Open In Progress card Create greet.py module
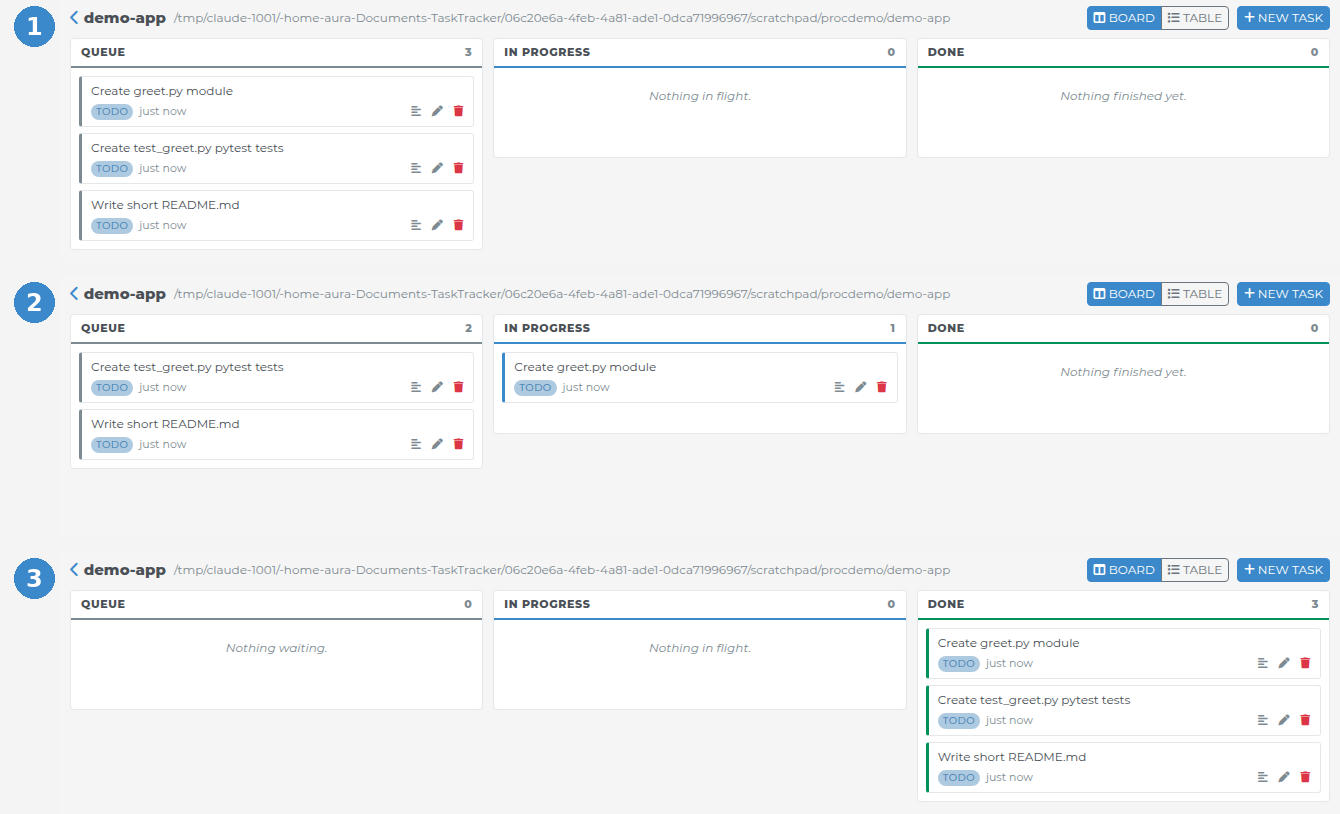This screenshot has width=1340, height=814. pyautogui.click(x=700, y=377)
